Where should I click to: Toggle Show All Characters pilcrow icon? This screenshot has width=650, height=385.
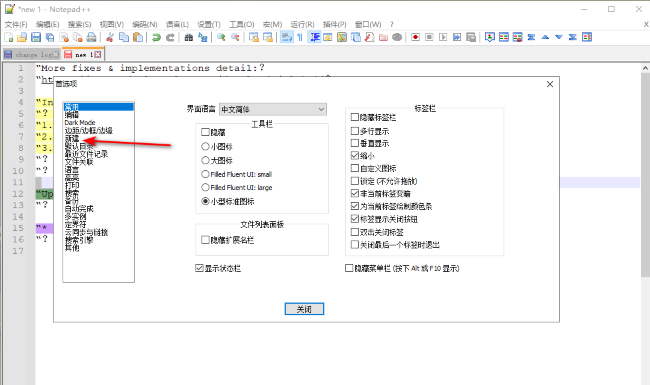pos(300,37)
